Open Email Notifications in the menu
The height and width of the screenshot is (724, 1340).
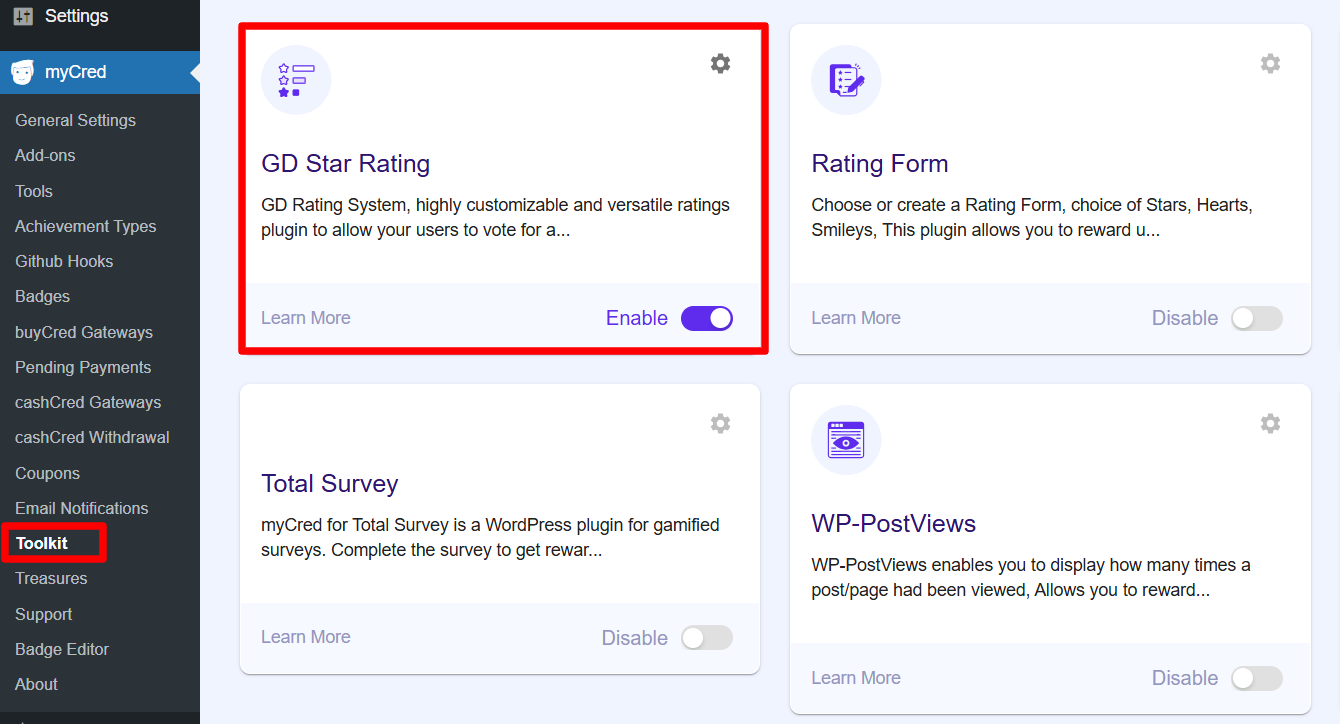tap(81, 508)
